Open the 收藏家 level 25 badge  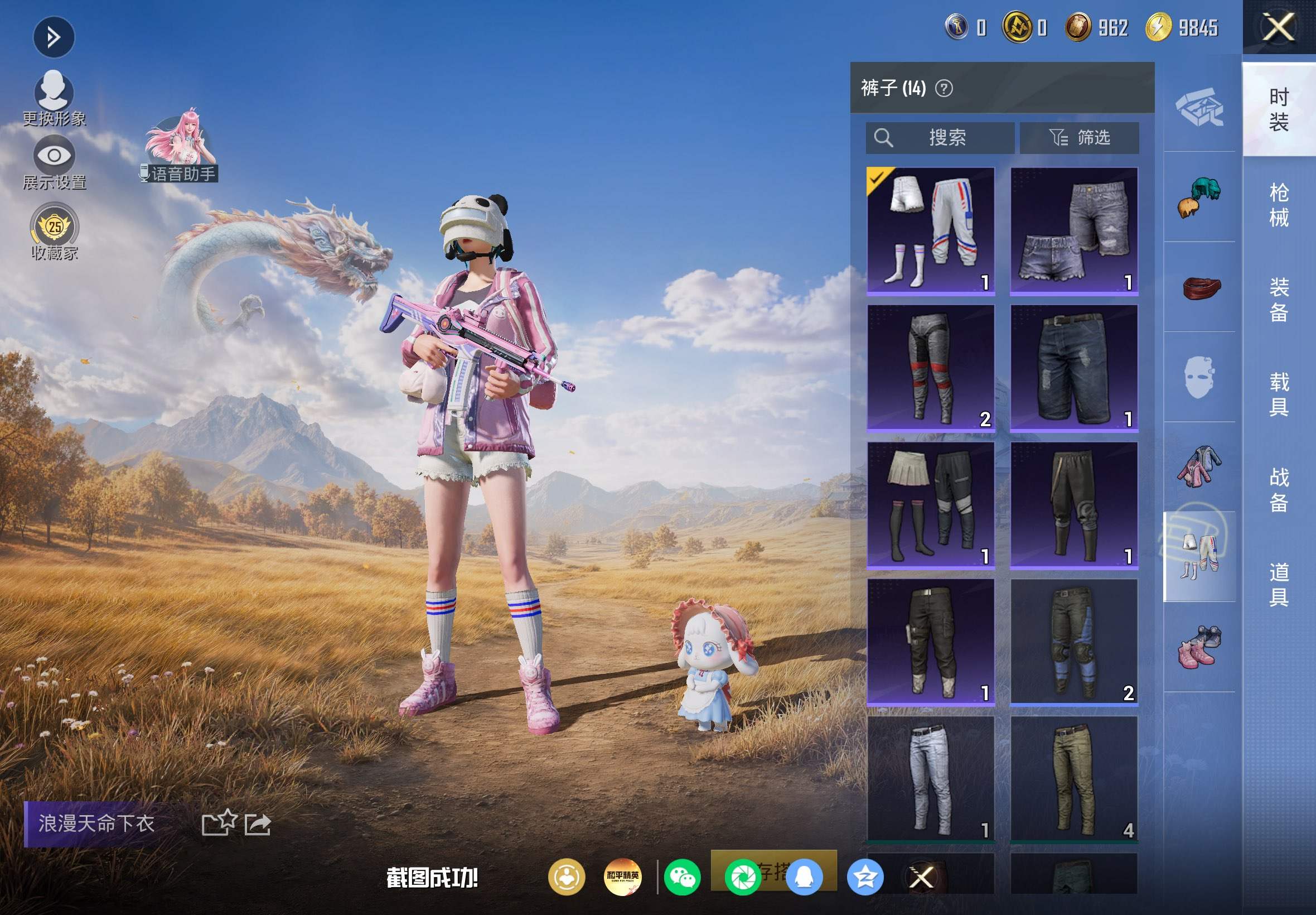tap(55, 232)
